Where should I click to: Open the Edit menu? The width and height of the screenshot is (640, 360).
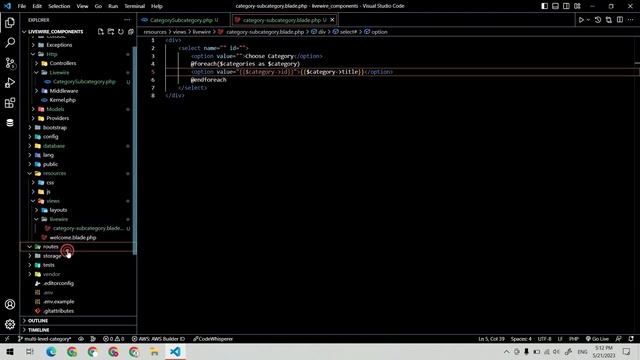click(x=37, y=6)
